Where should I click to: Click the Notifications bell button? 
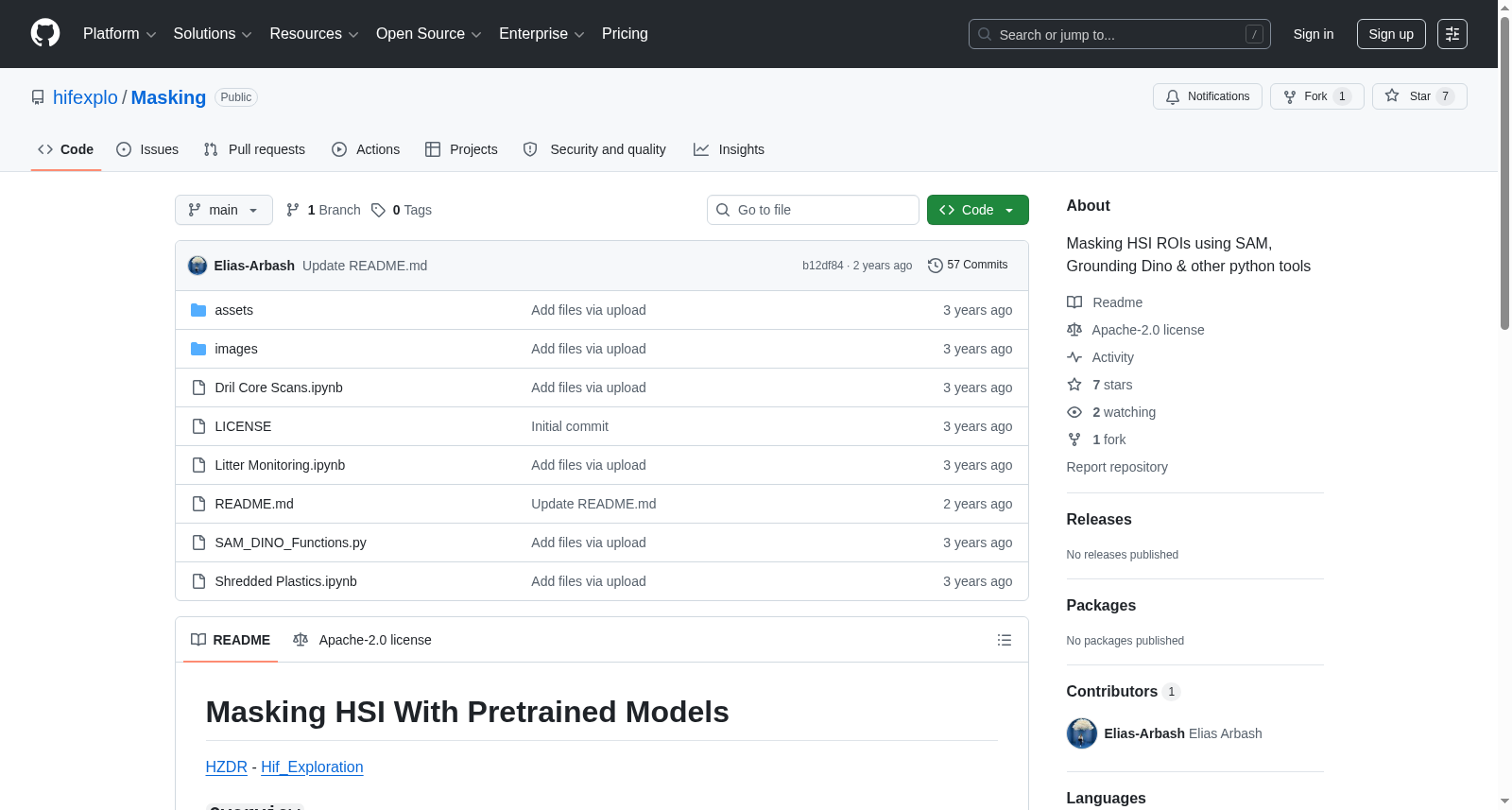tap(1207, 96)
